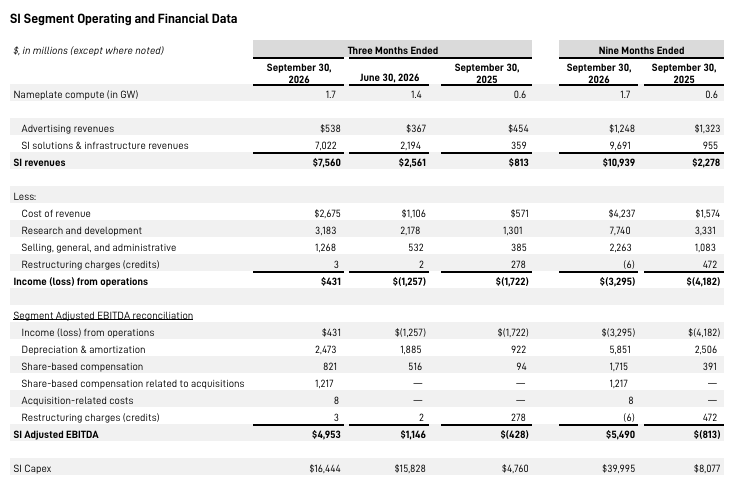Screen dimensions: 744x485
Task: Click the Advertising revenues row label
Action: tap(68, 129)
